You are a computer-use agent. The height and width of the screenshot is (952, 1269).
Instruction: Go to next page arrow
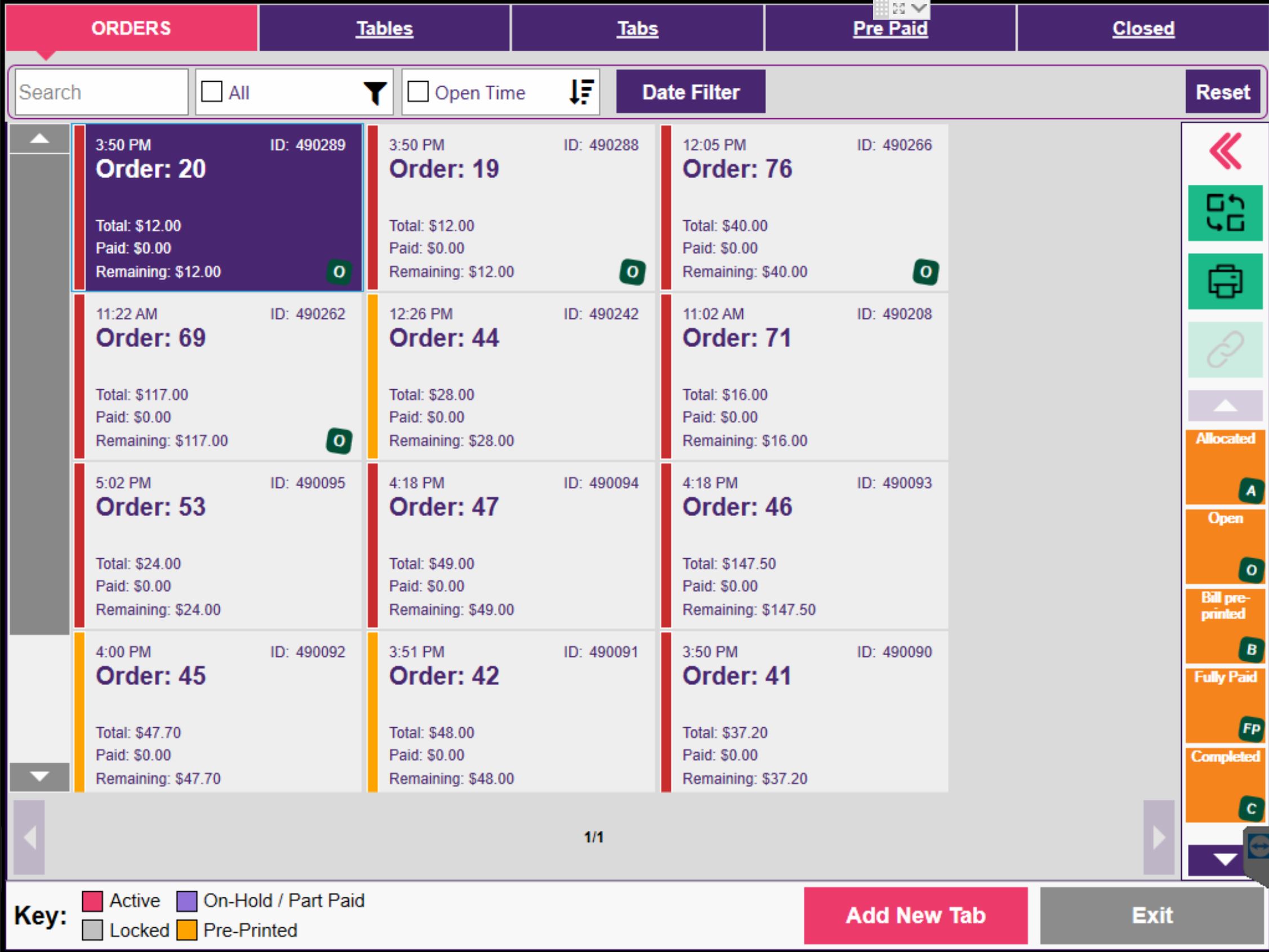(x=1159, y=837)
